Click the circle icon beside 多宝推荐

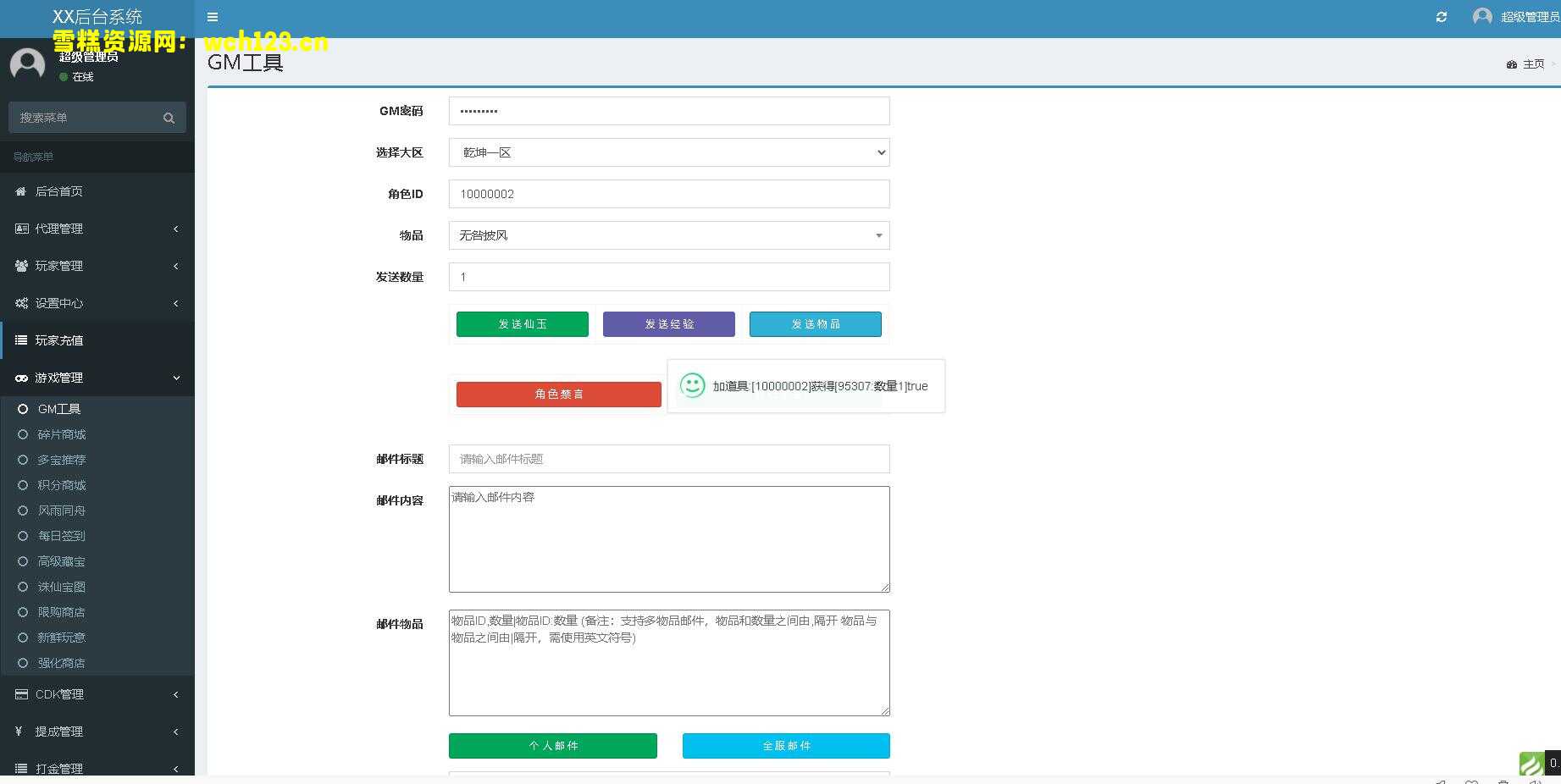tap(23, 460)
